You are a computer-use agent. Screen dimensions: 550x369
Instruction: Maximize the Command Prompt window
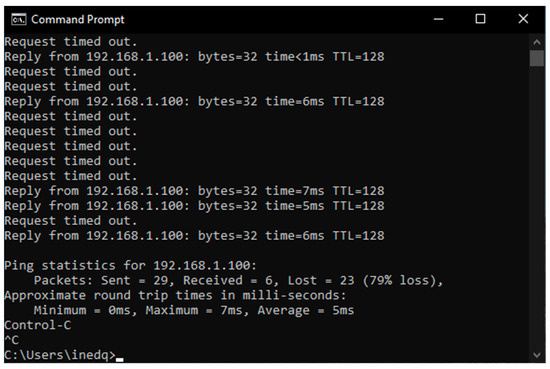pyautogui.click(x=480, y=19)
